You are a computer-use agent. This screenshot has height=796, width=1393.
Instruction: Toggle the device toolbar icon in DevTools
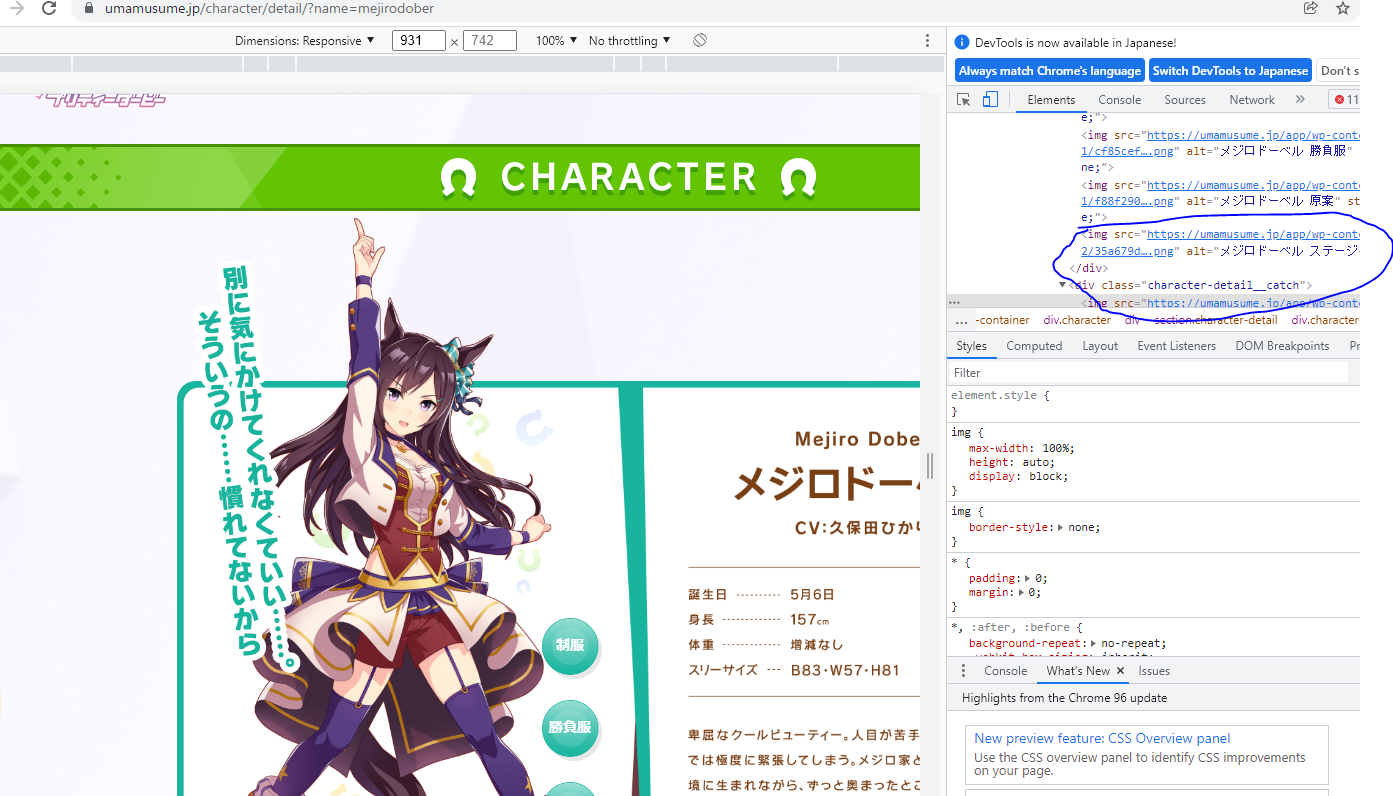click(x=990, y=100)
